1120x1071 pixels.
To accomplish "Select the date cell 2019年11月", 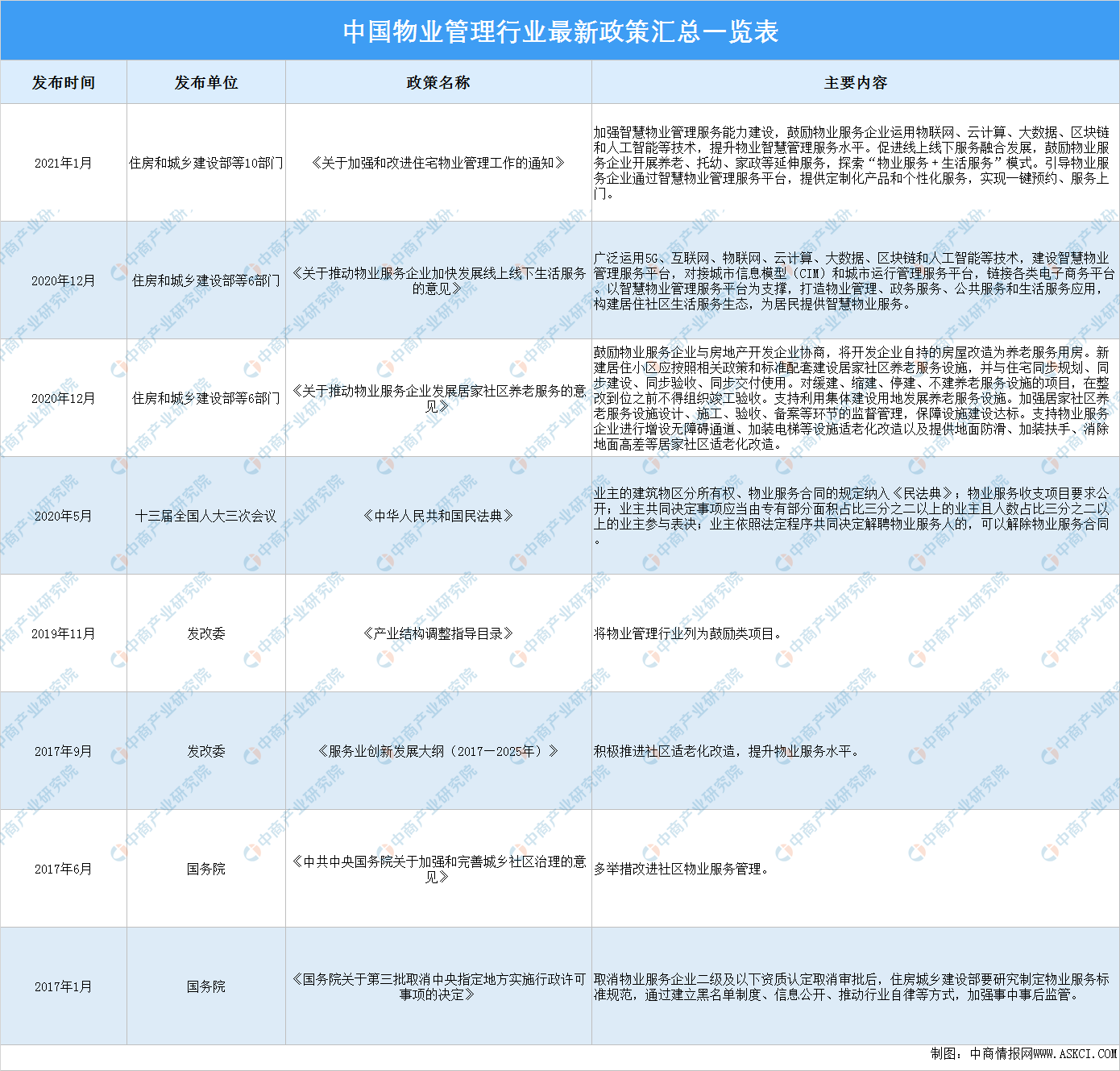I will coord(64,633).
